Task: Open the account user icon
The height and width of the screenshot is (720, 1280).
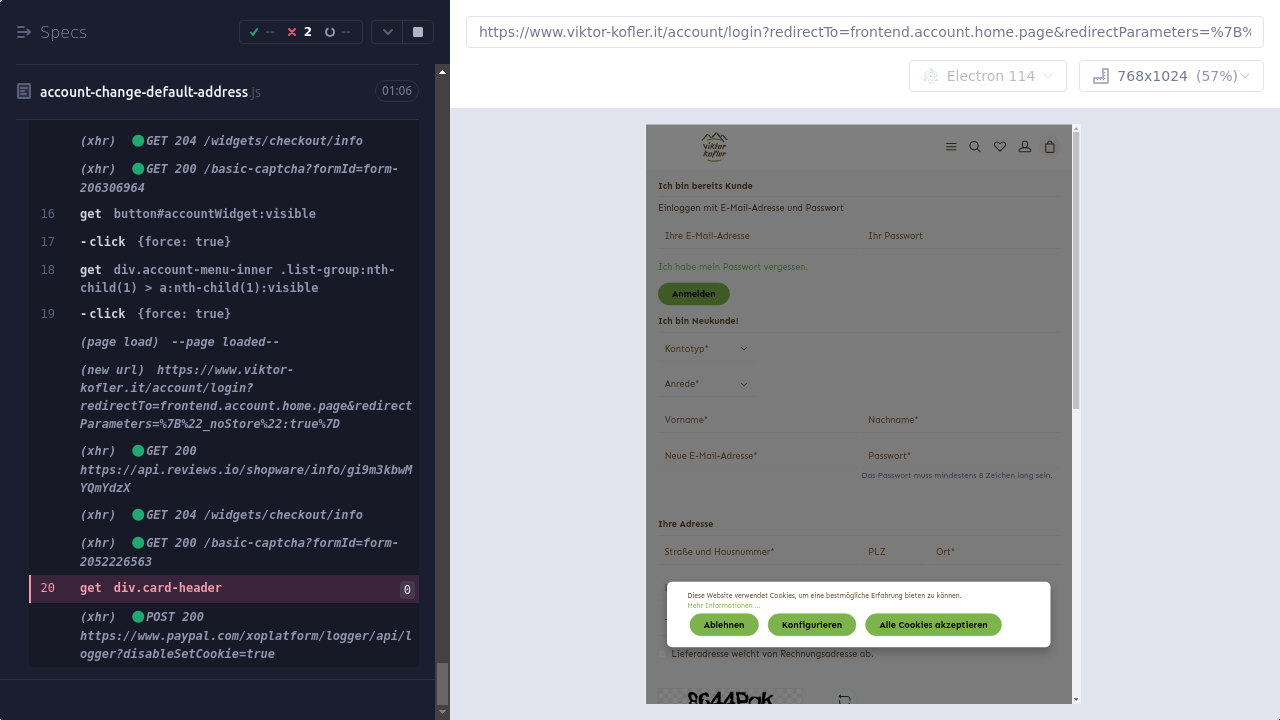Action: click(1025, 147)
